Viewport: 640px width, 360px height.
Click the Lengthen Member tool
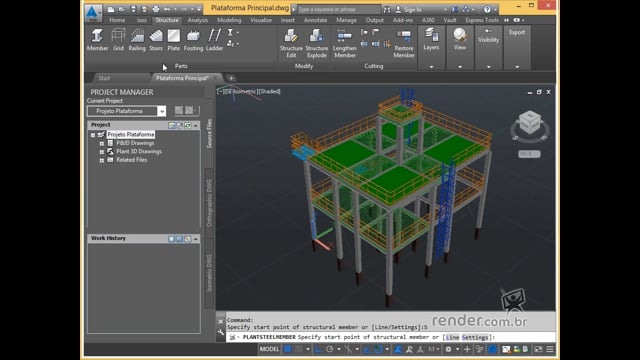pos(344,43)
